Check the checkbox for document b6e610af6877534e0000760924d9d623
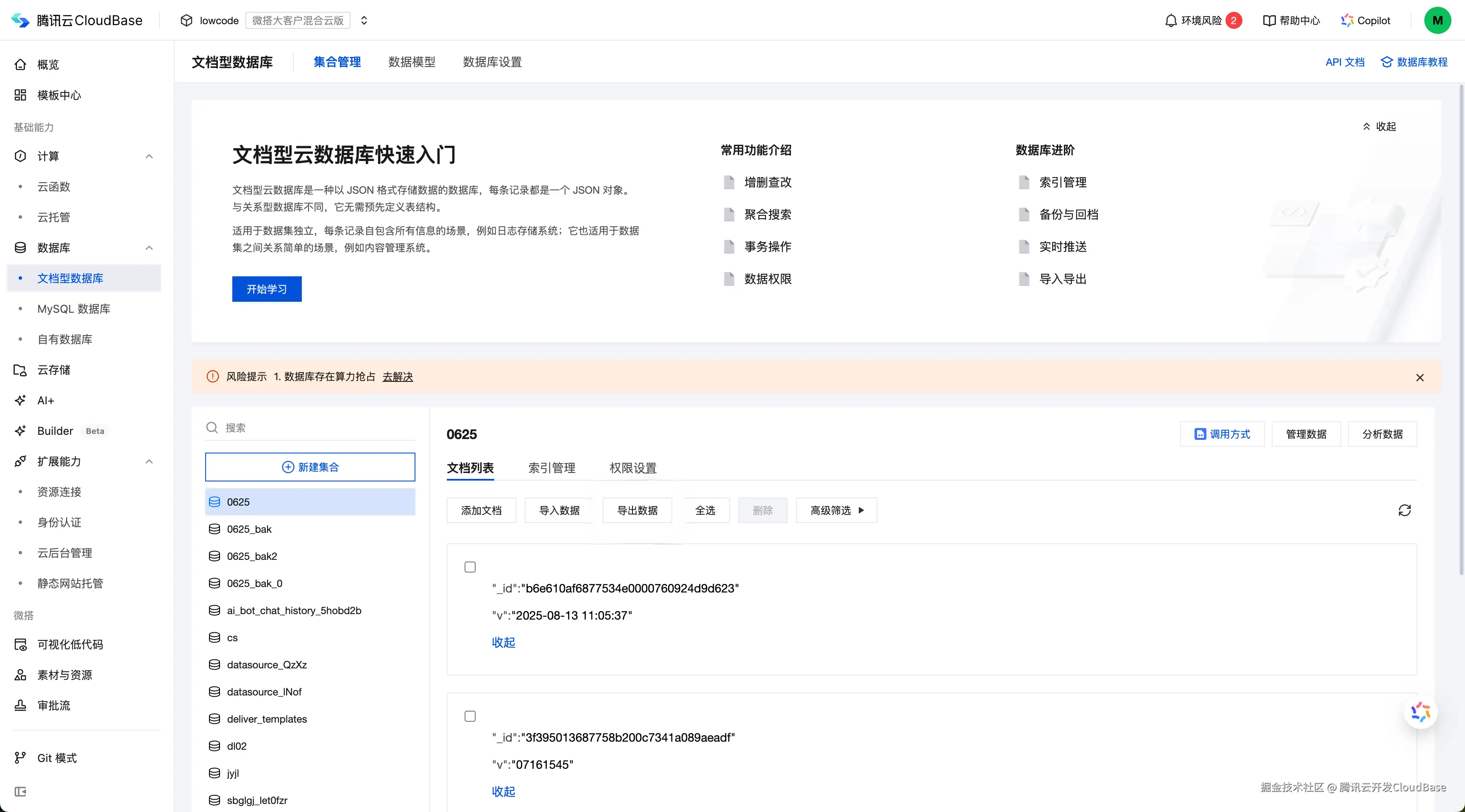 (470, 566)
